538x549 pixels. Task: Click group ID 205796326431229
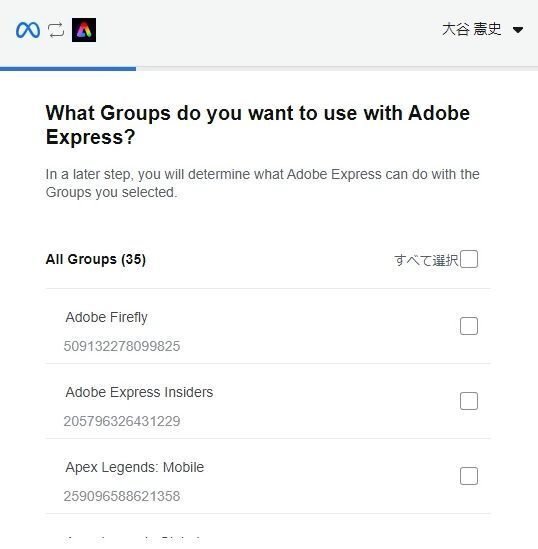122,421
